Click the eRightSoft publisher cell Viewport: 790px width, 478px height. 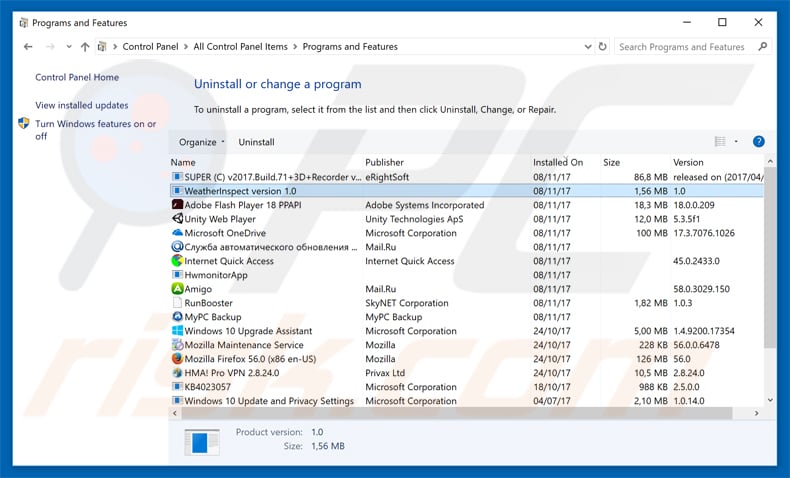(387, 177)
